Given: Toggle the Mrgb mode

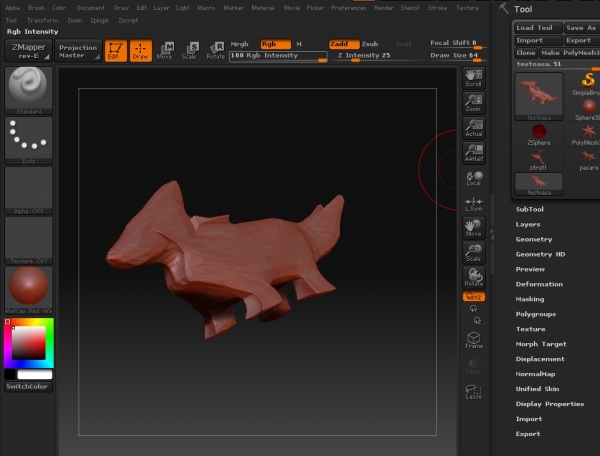Looking at the screenshot, I should coord(240,44).
